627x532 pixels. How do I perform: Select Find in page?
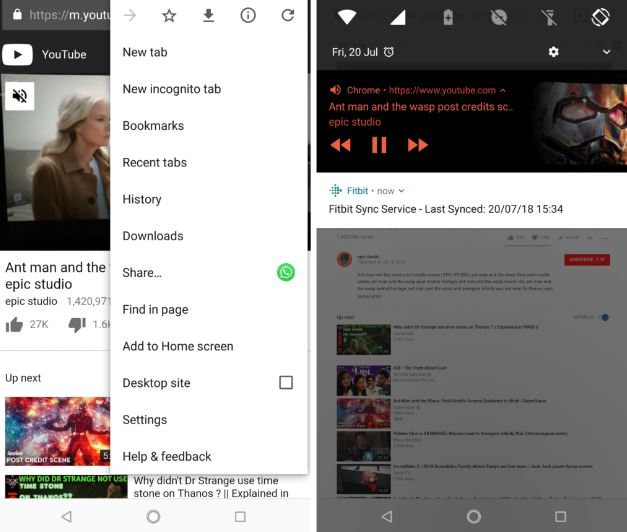tap(209, 310)
